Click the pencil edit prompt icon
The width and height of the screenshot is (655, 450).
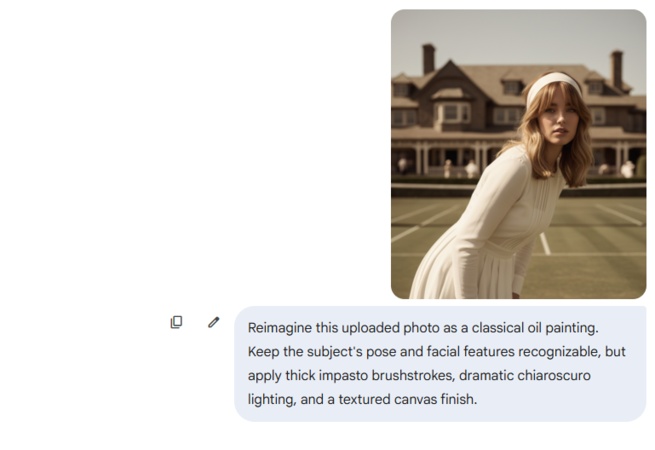[x=213, y=322]
